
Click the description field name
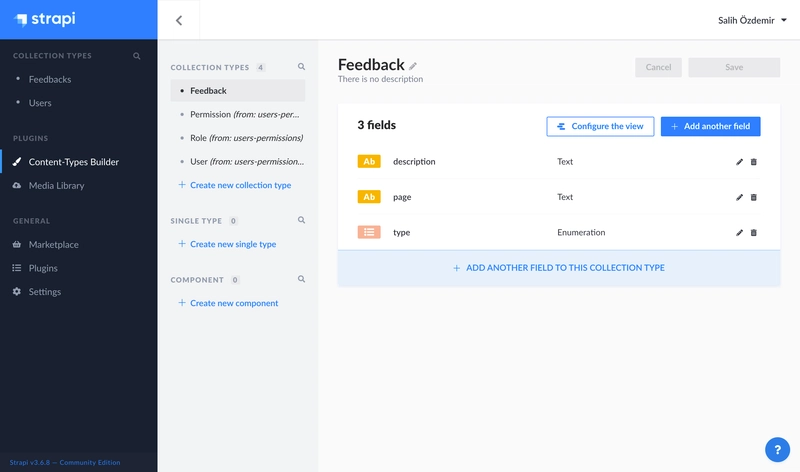point(414,161)
